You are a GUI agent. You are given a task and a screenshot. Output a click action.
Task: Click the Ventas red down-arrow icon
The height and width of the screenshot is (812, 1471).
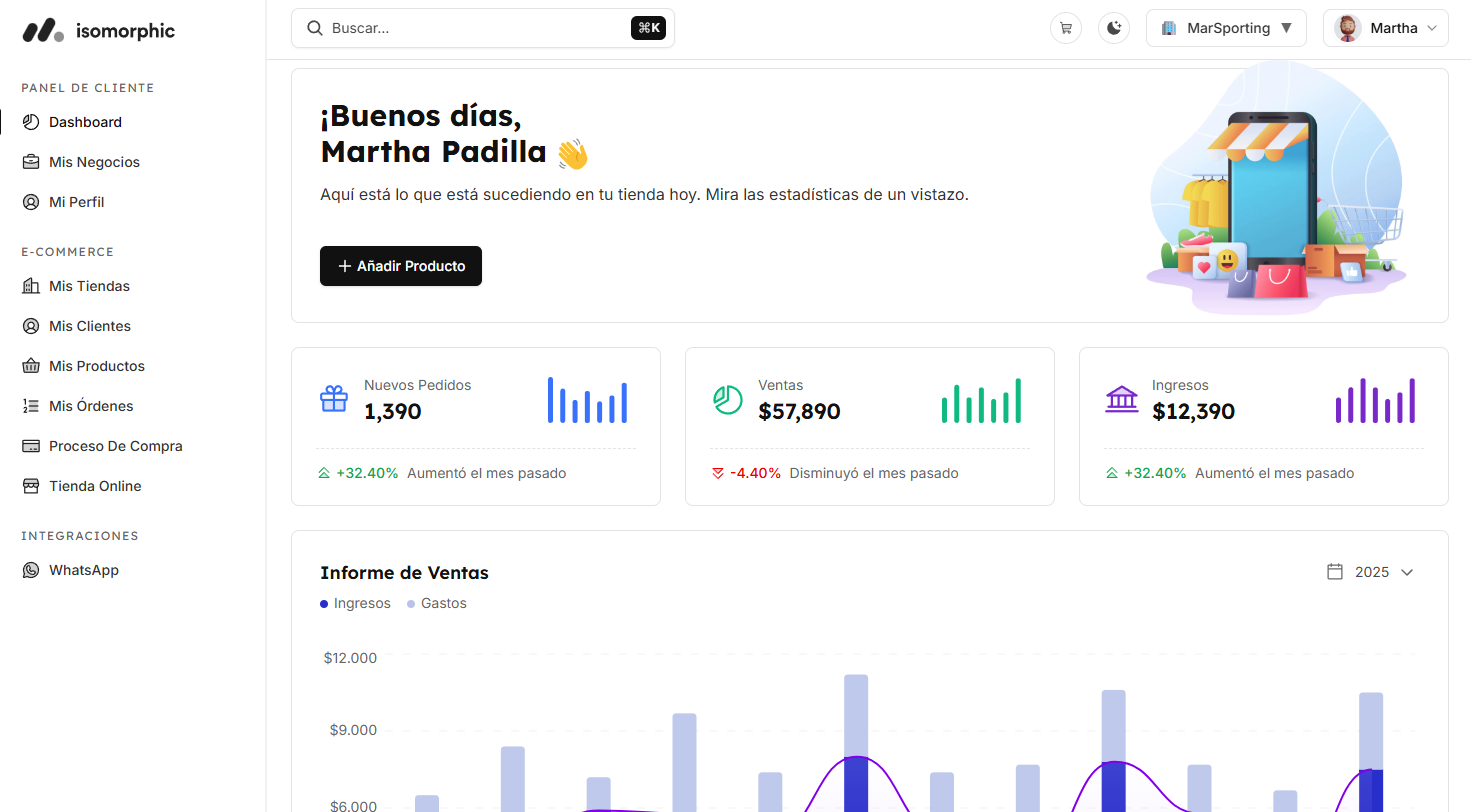718,473
